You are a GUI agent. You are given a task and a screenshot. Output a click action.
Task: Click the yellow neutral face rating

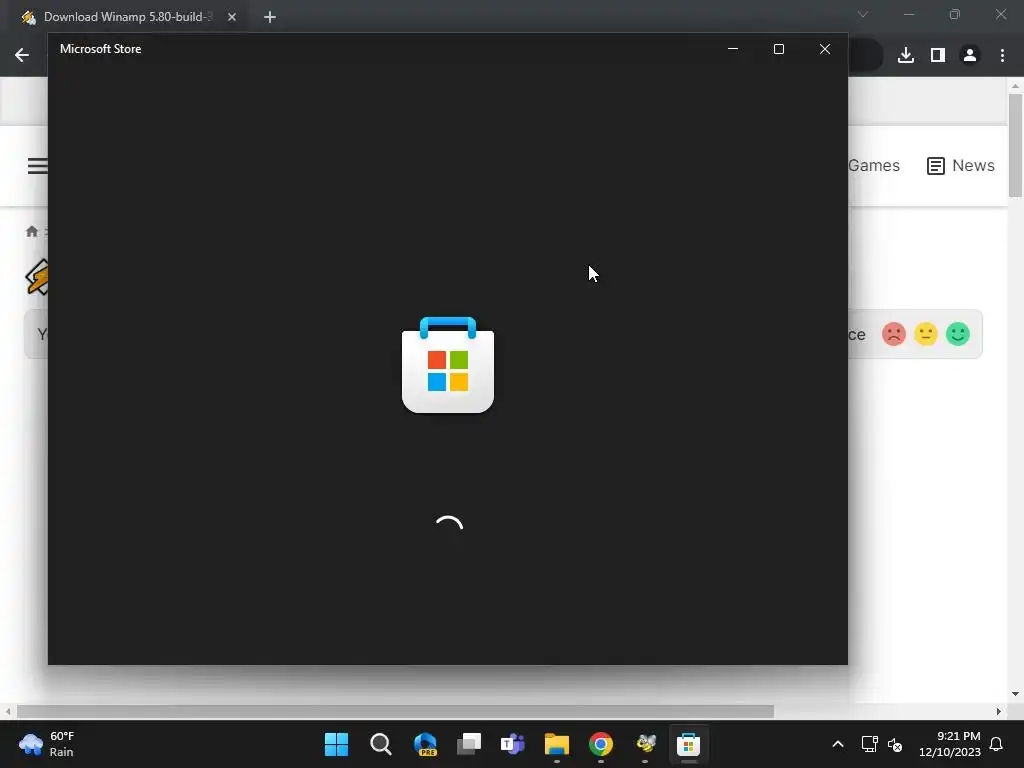coord(925,334)
